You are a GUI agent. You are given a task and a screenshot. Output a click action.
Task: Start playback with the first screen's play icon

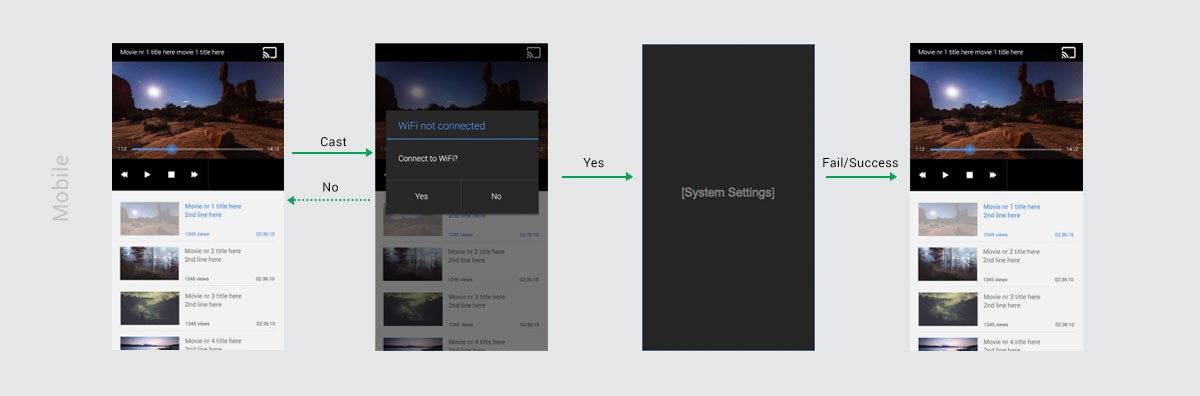pyautogui.click(x=148, y=174)
